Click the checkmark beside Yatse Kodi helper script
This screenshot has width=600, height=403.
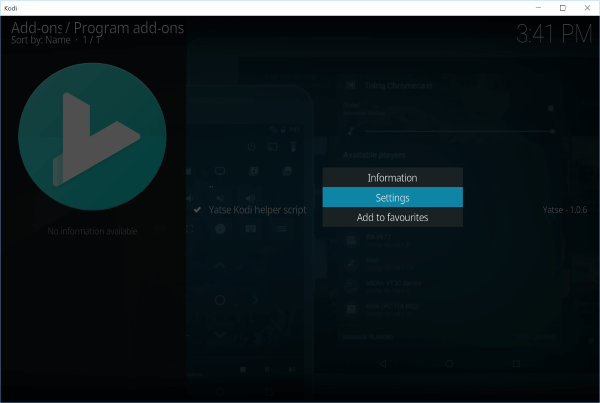[197, 211]
